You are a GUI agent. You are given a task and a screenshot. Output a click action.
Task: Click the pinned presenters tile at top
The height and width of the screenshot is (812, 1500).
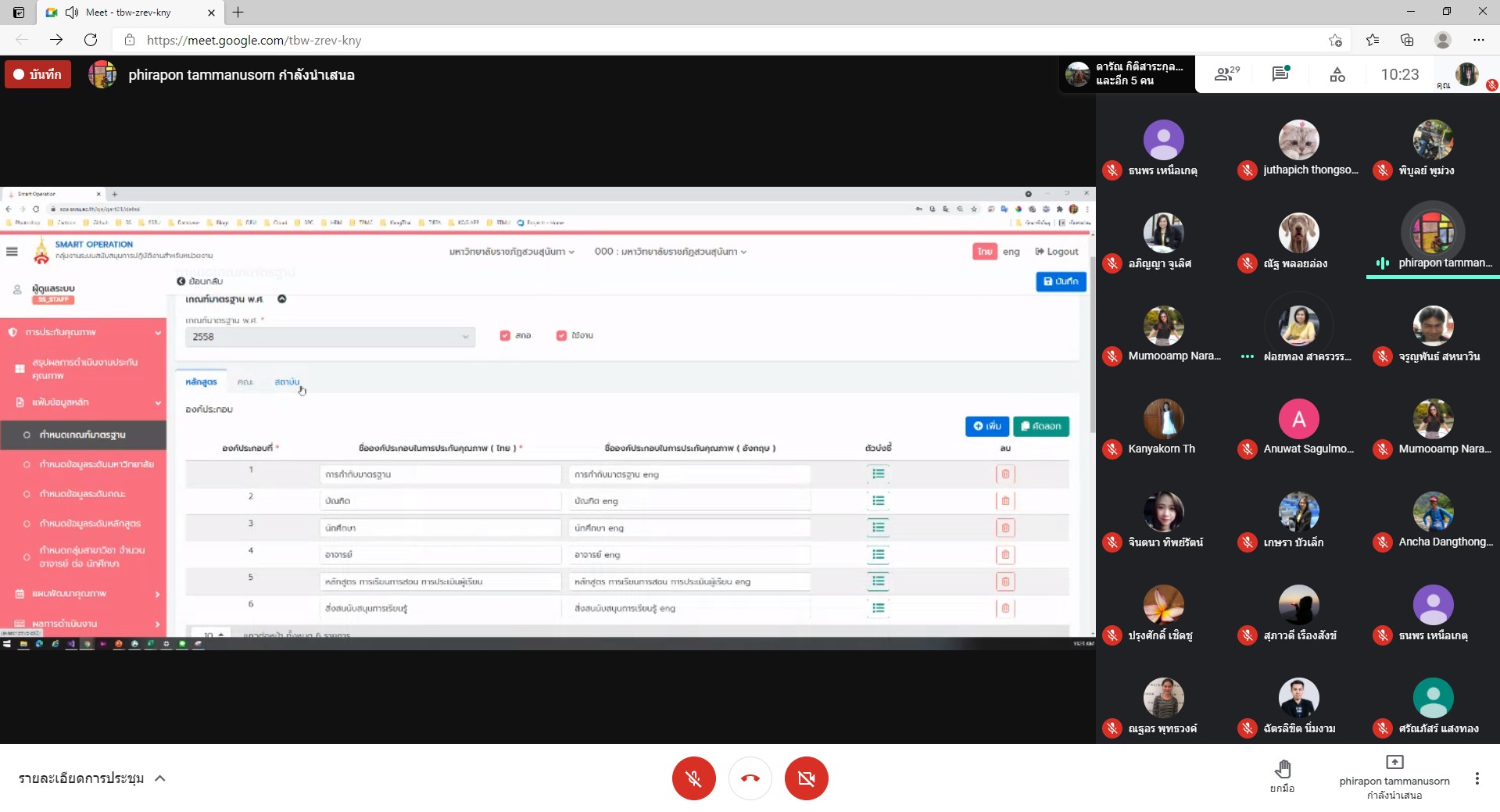tap(1126, 74)
